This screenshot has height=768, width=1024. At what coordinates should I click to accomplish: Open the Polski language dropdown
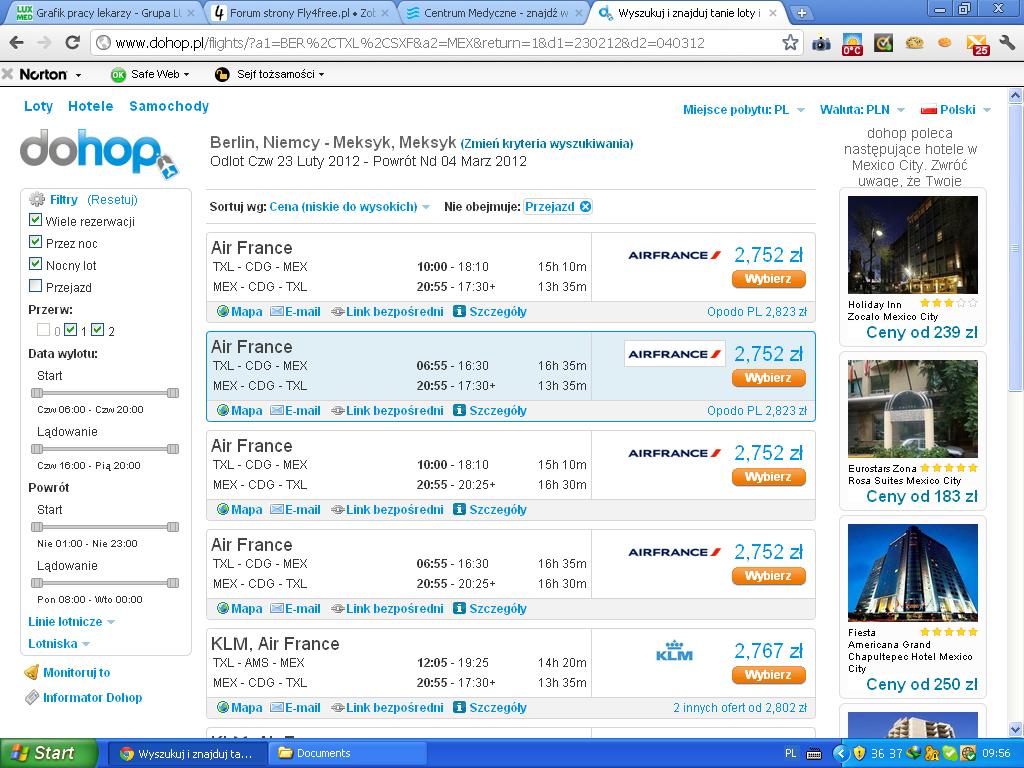[956, 110]
